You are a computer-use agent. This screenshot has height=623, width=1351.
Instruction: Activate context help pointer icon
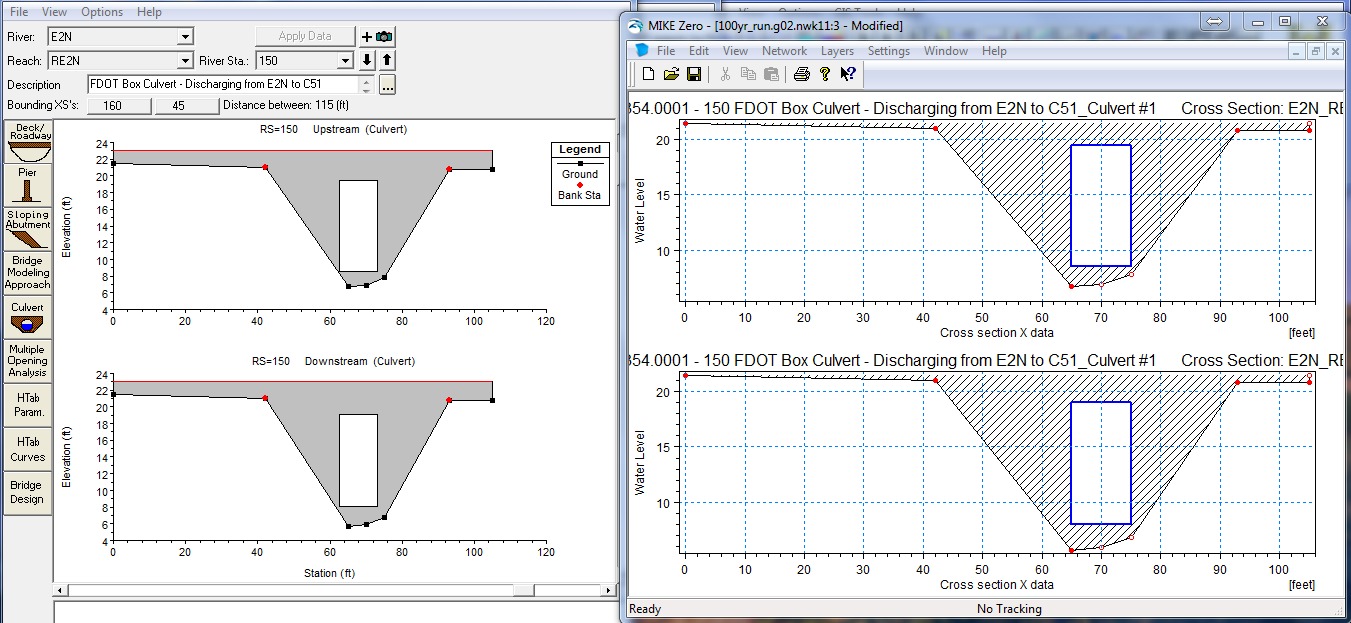(x=848, y=73)
